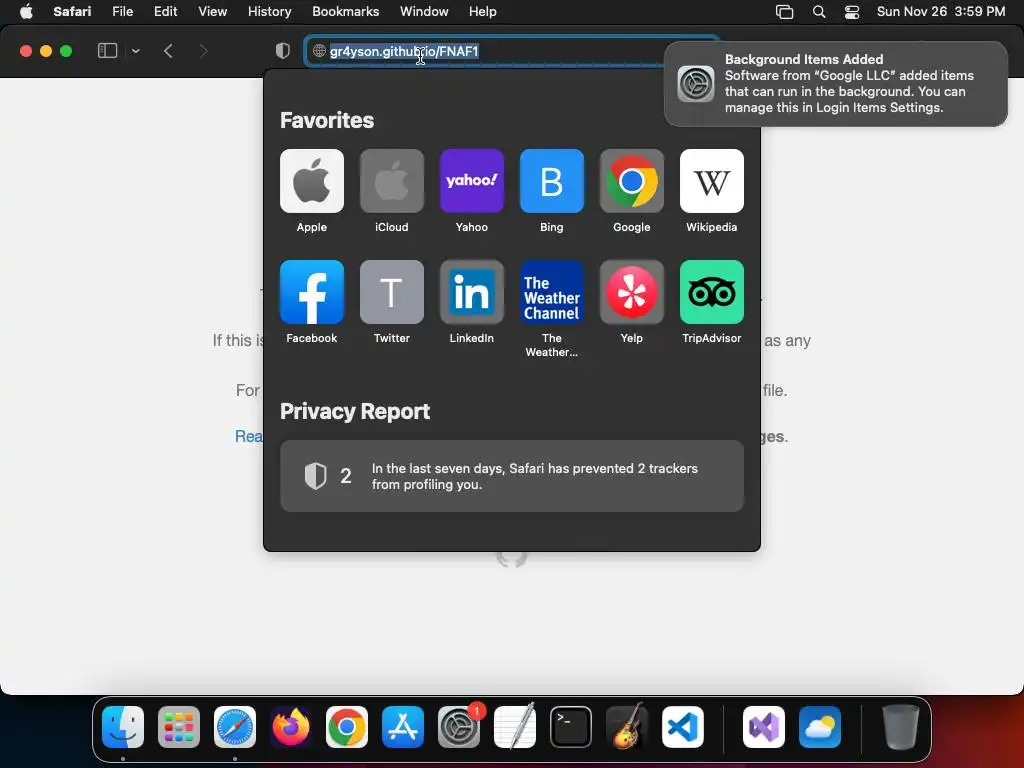Expand the tab group dropdown chevron
The image size is (1024, 768).
point(136,51)
